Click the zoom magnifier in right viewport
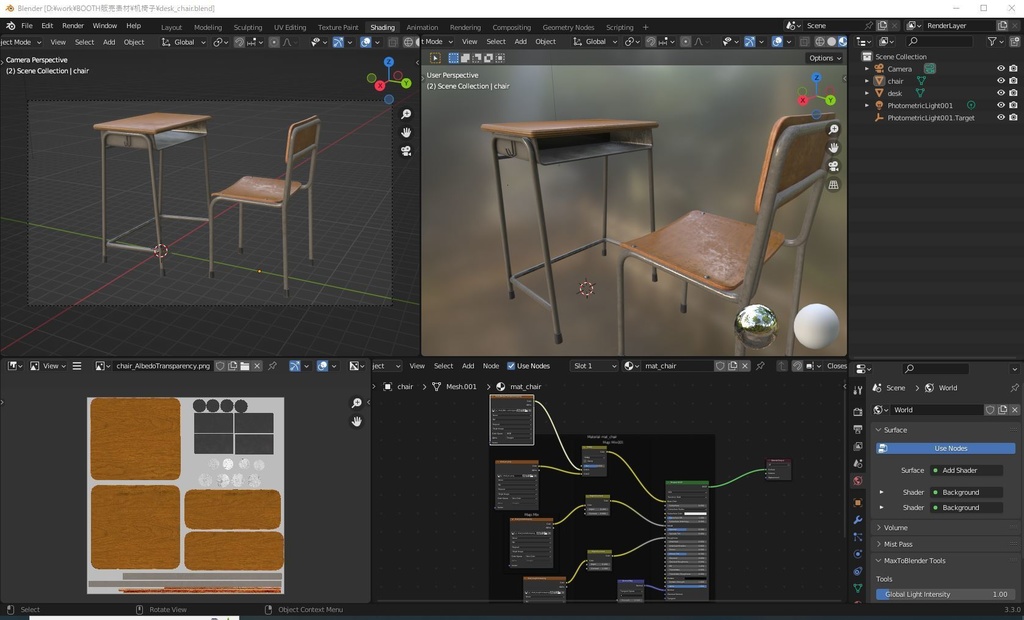 click(x=833, y=130)
